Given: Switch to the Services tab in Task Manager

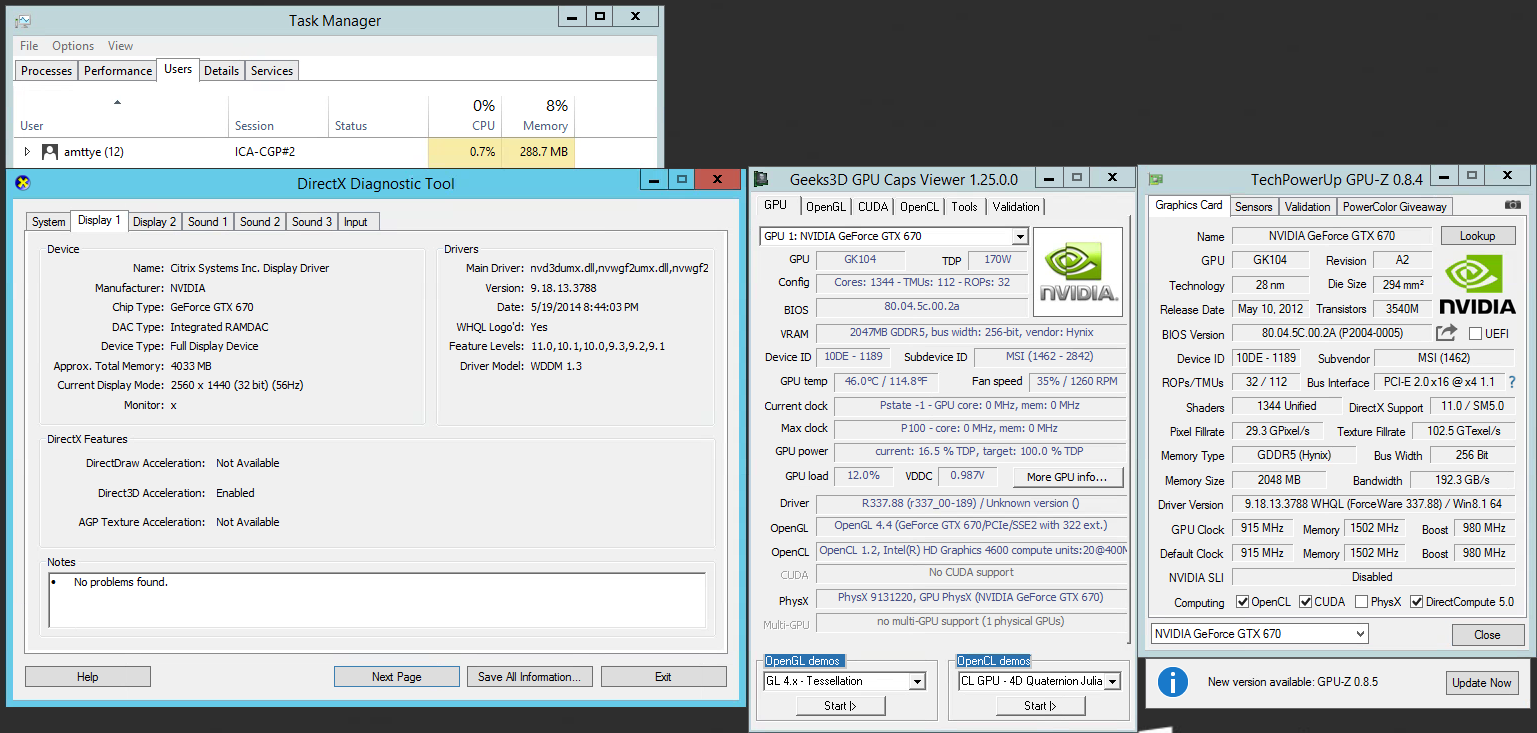Looking at the screenshot, I should coord(272,71).
